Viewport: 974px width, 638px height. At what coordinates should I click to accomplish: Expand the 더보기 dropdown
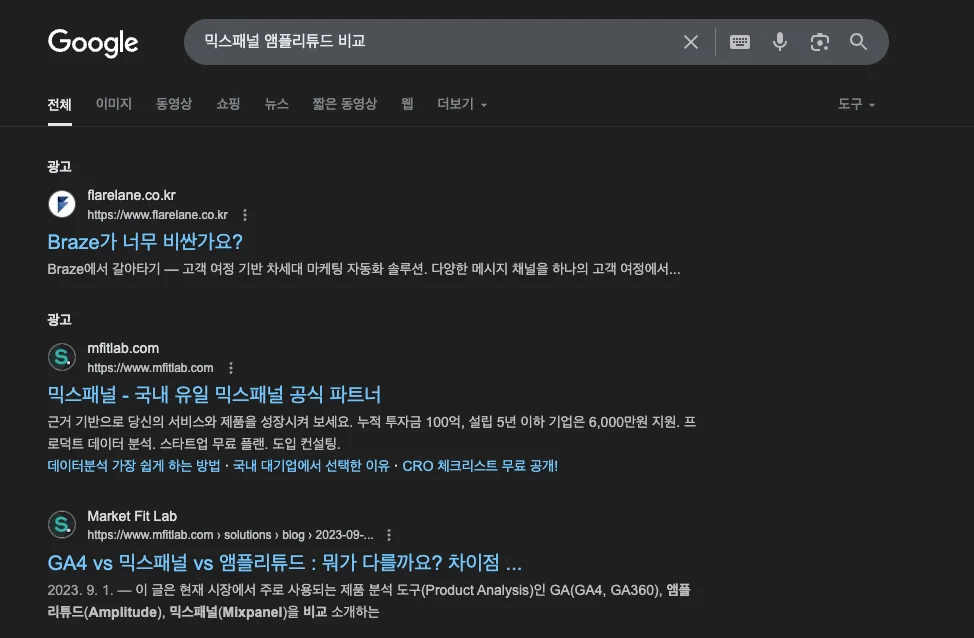click(x=462, y=104)
